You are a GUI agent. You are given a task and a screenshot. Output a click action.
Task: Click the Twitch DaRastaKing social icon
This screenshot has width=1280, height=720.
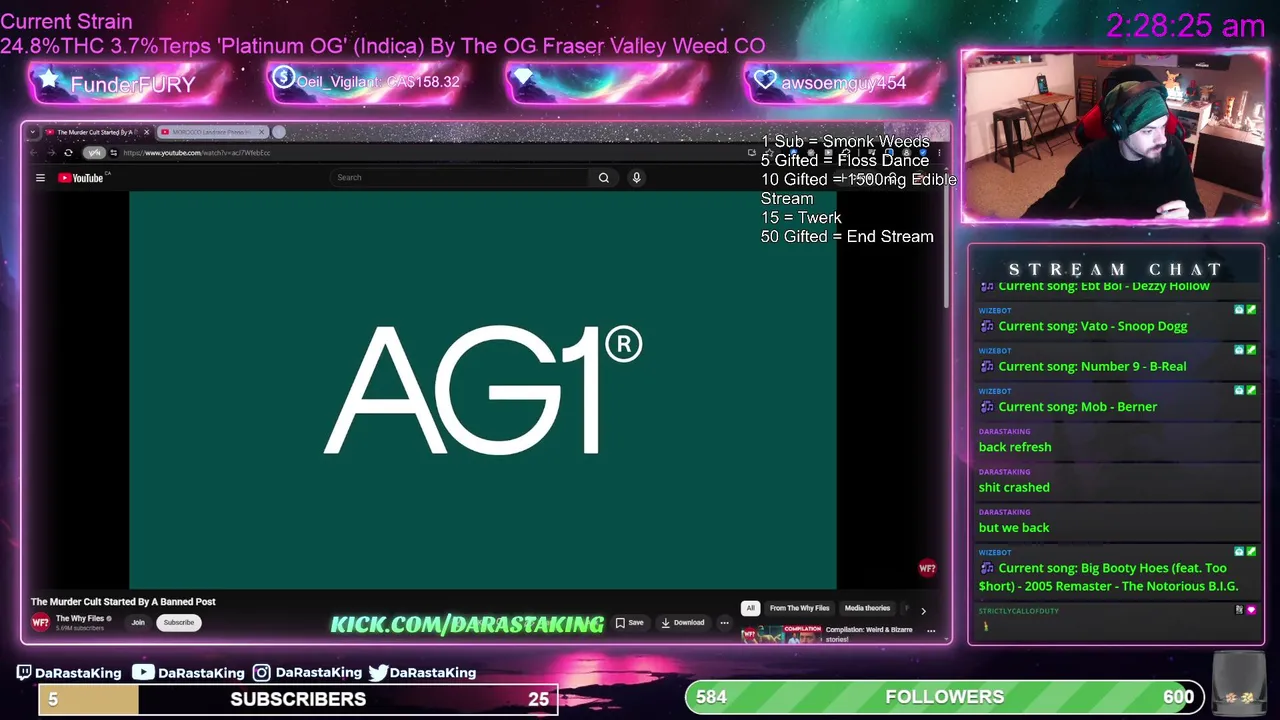point(24,673)
